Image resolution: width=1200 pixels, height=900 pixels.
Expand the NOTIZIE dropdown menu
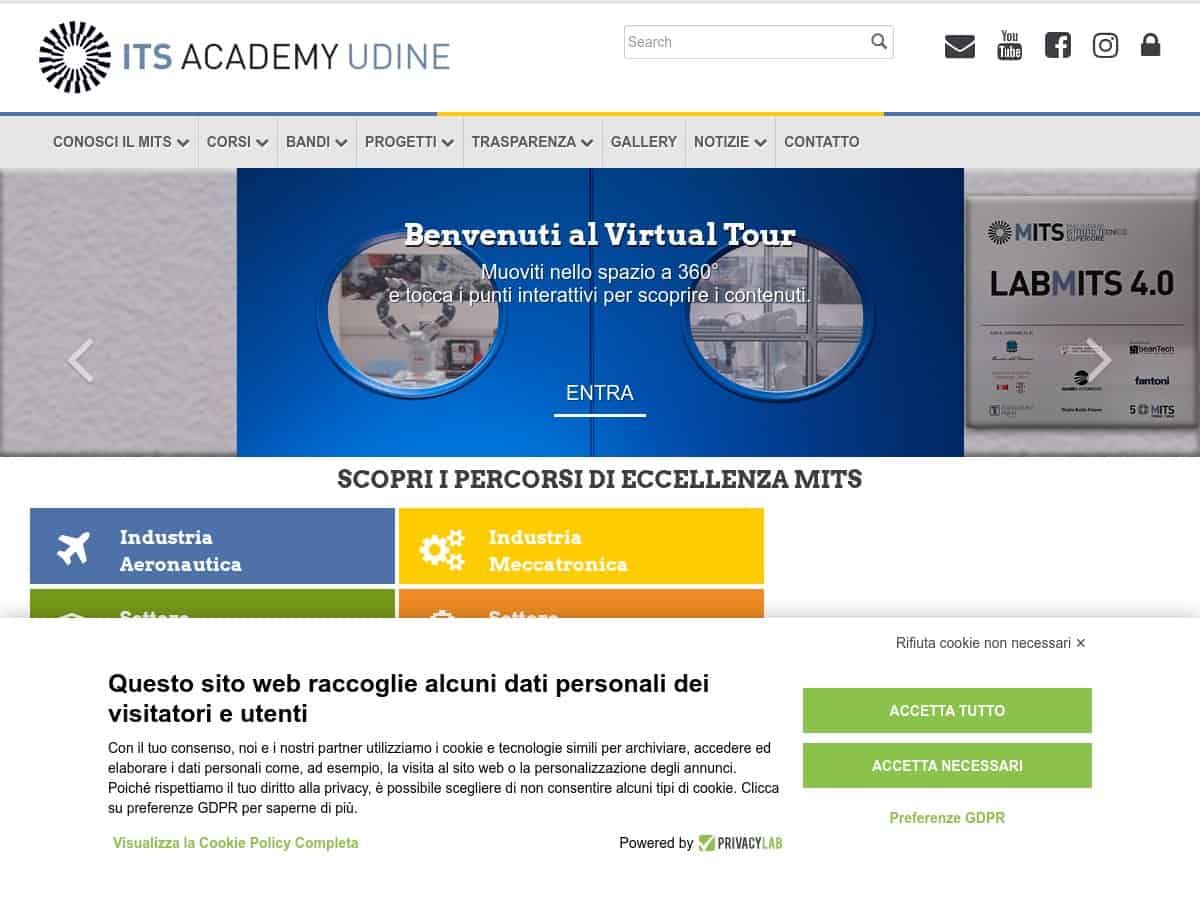[x=731, y=142]
